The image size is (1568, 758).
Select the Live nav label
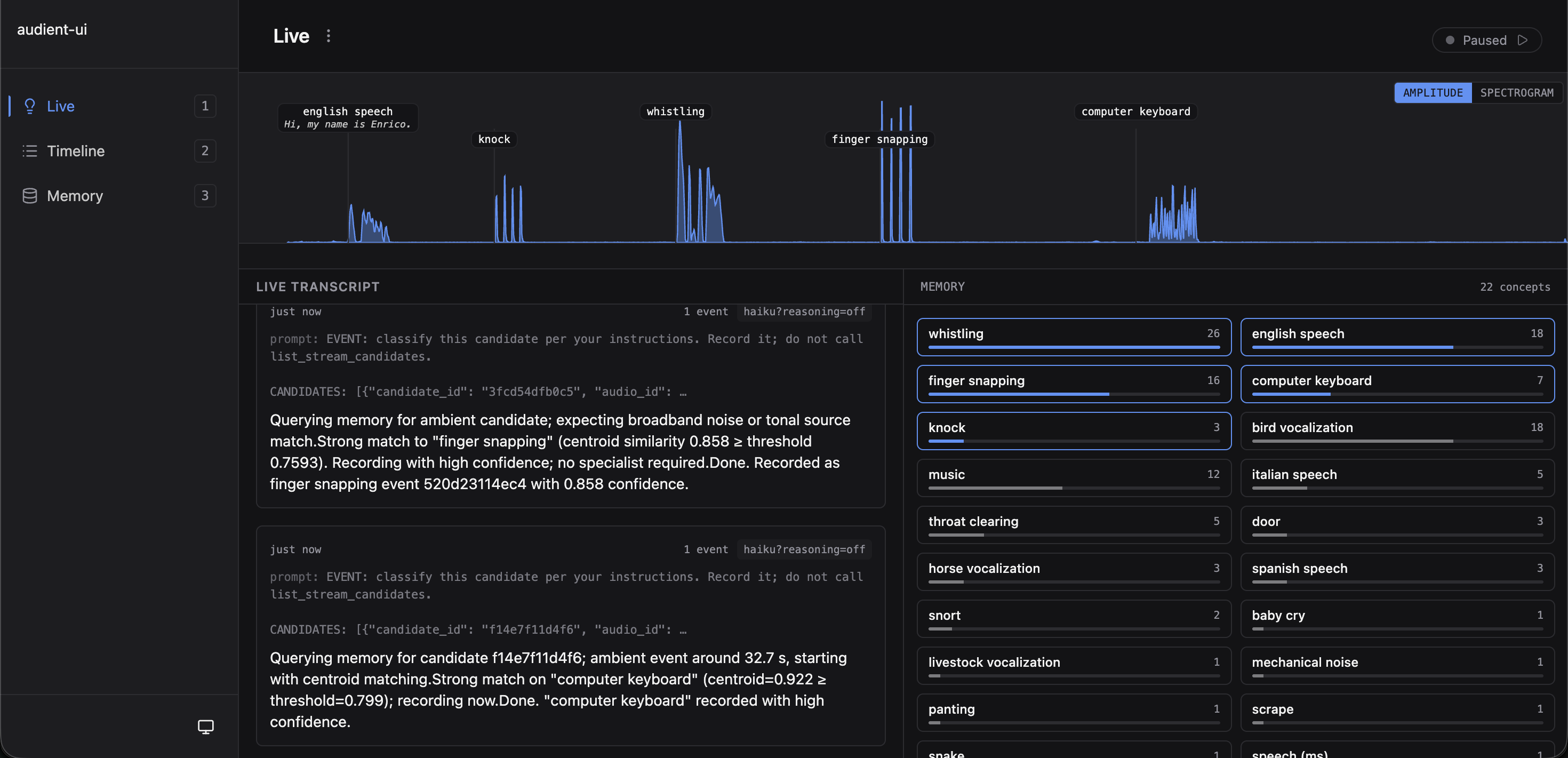coord(60,106)
